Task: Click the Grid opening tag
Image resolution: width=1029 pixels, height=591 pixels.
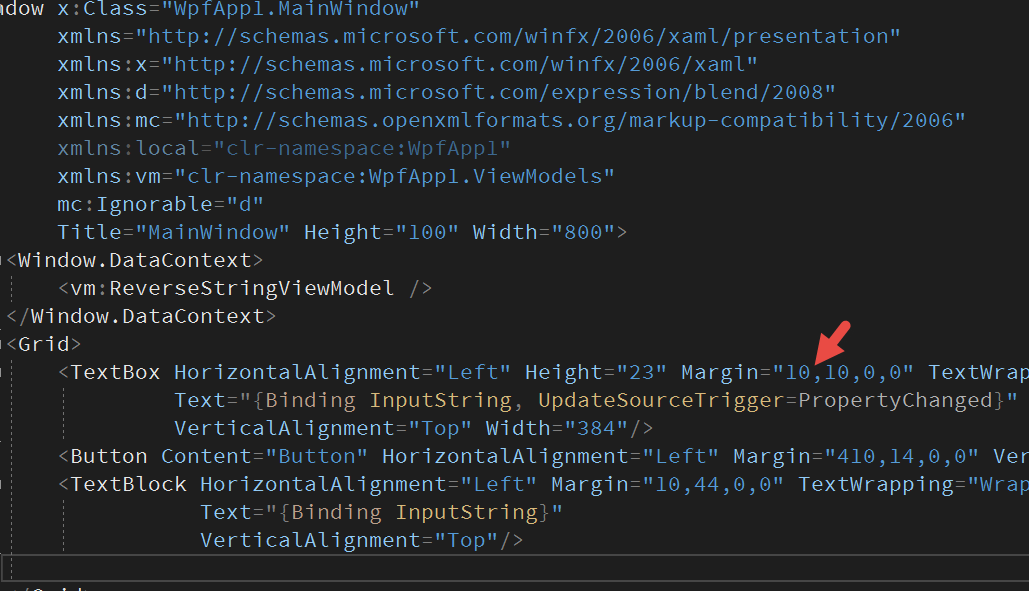Action: [x=45, y=343]
